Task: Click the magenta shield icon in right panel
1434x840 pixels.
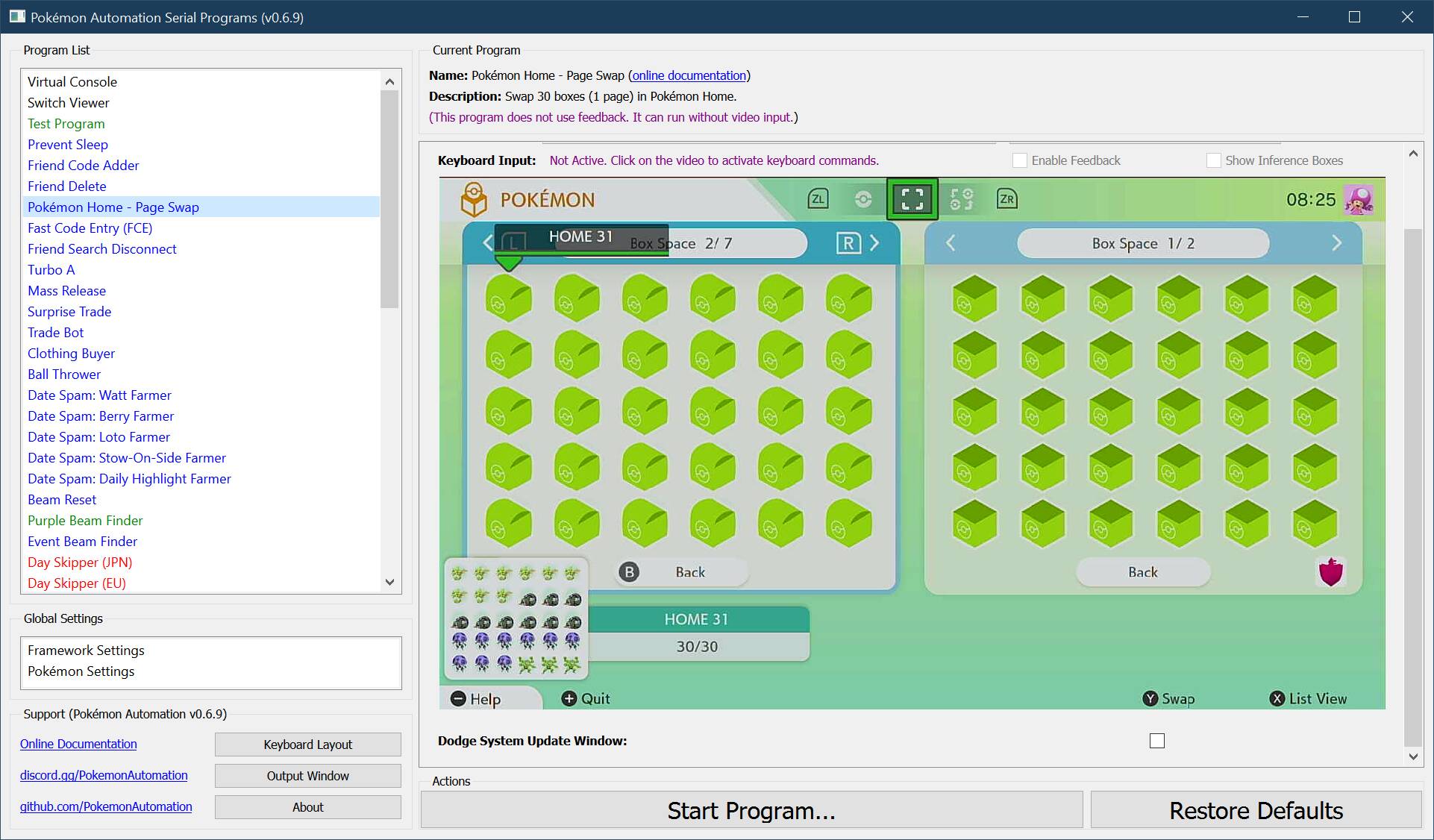Action: 1330,572
